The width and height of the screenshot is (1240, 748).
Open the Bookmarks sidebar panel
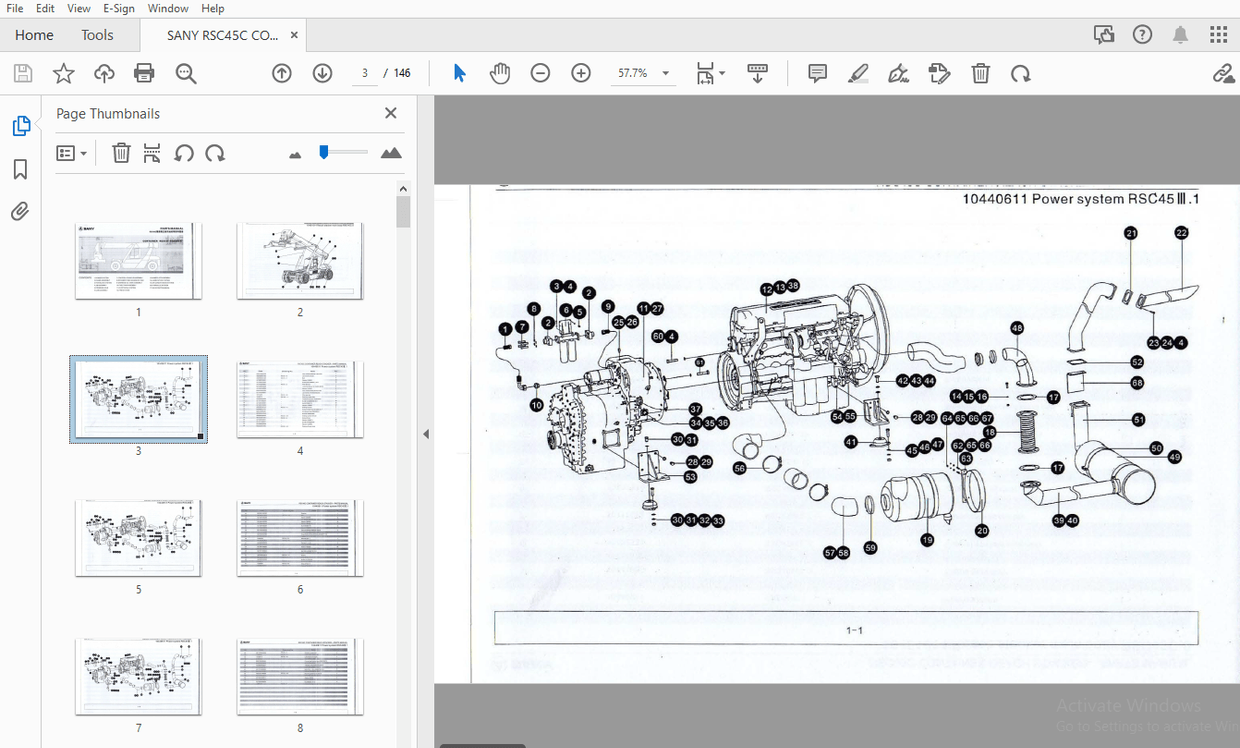pyautogui.click(x=20, y=169)
